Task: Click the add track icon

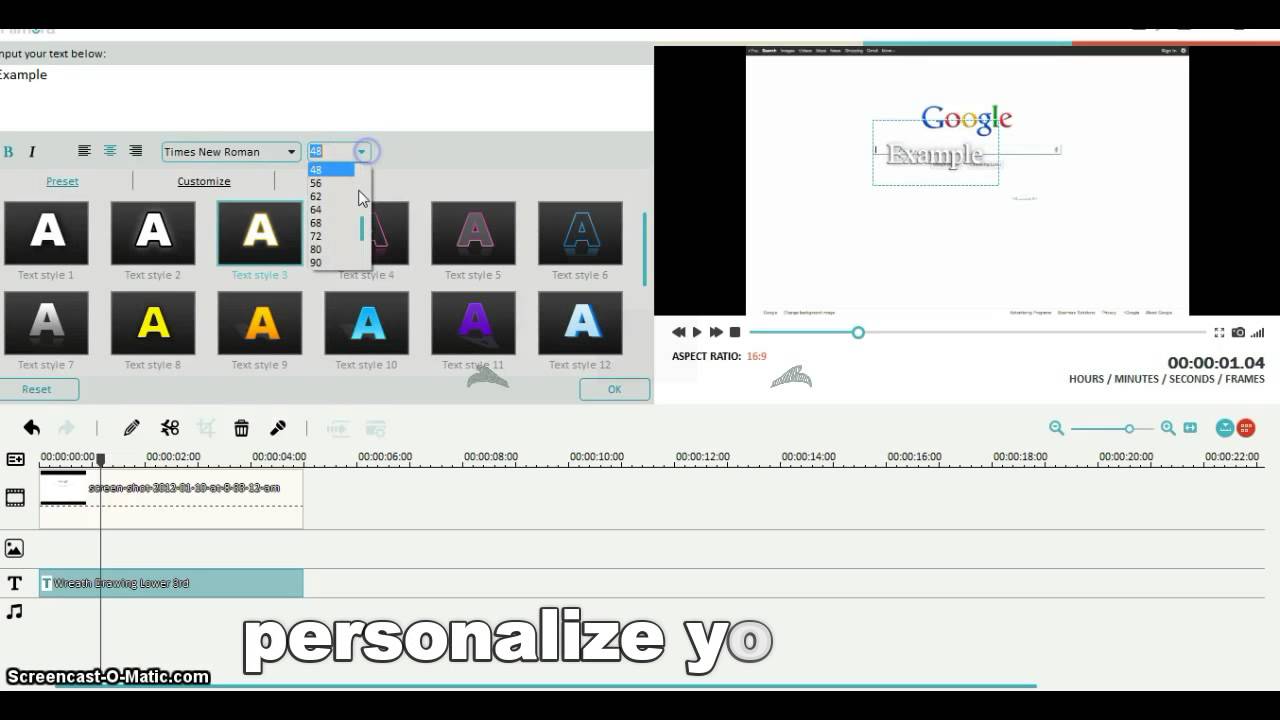Action: click(15, 459)
